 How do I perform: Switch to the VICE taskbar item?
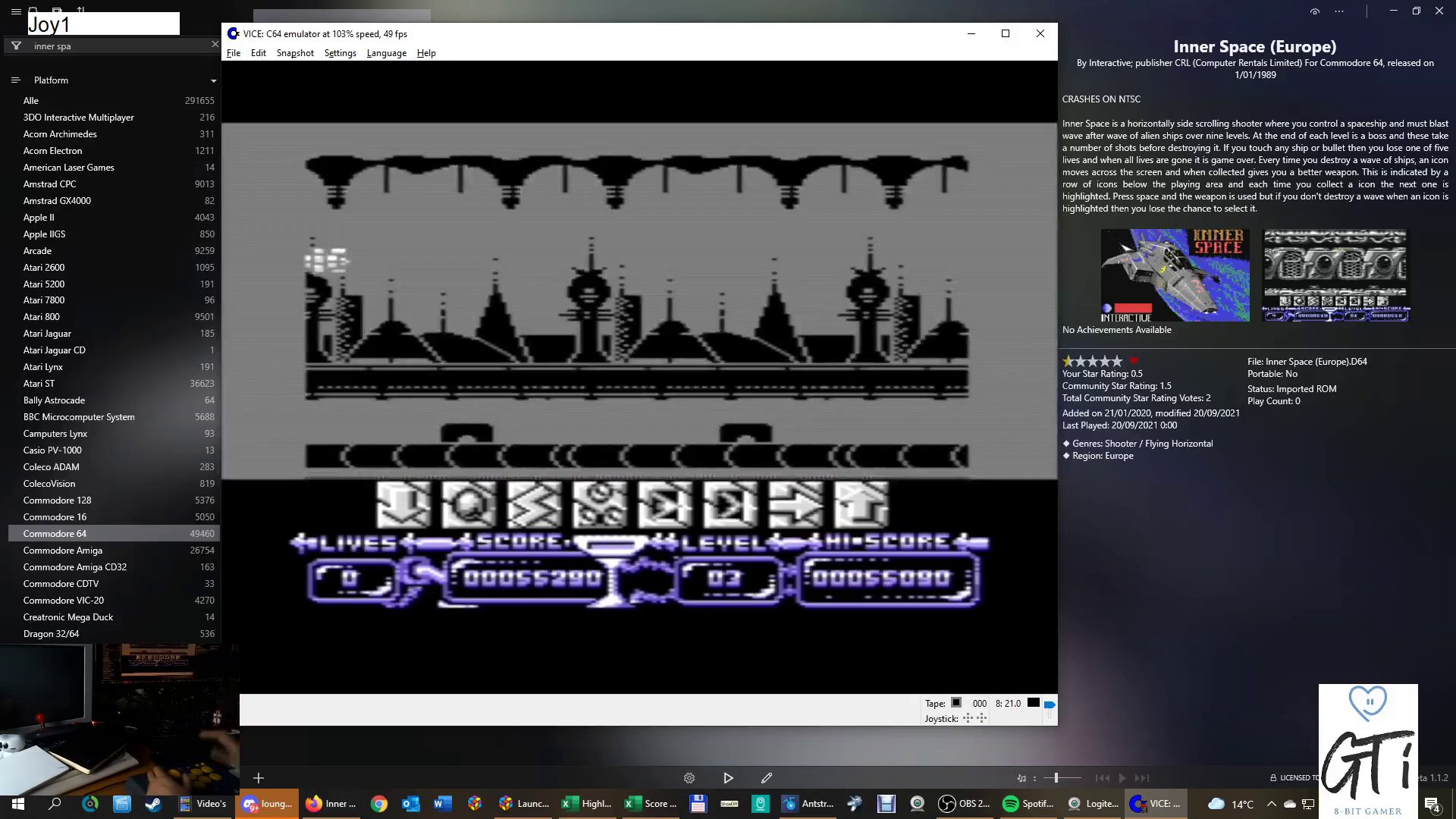pos(1156,804)
